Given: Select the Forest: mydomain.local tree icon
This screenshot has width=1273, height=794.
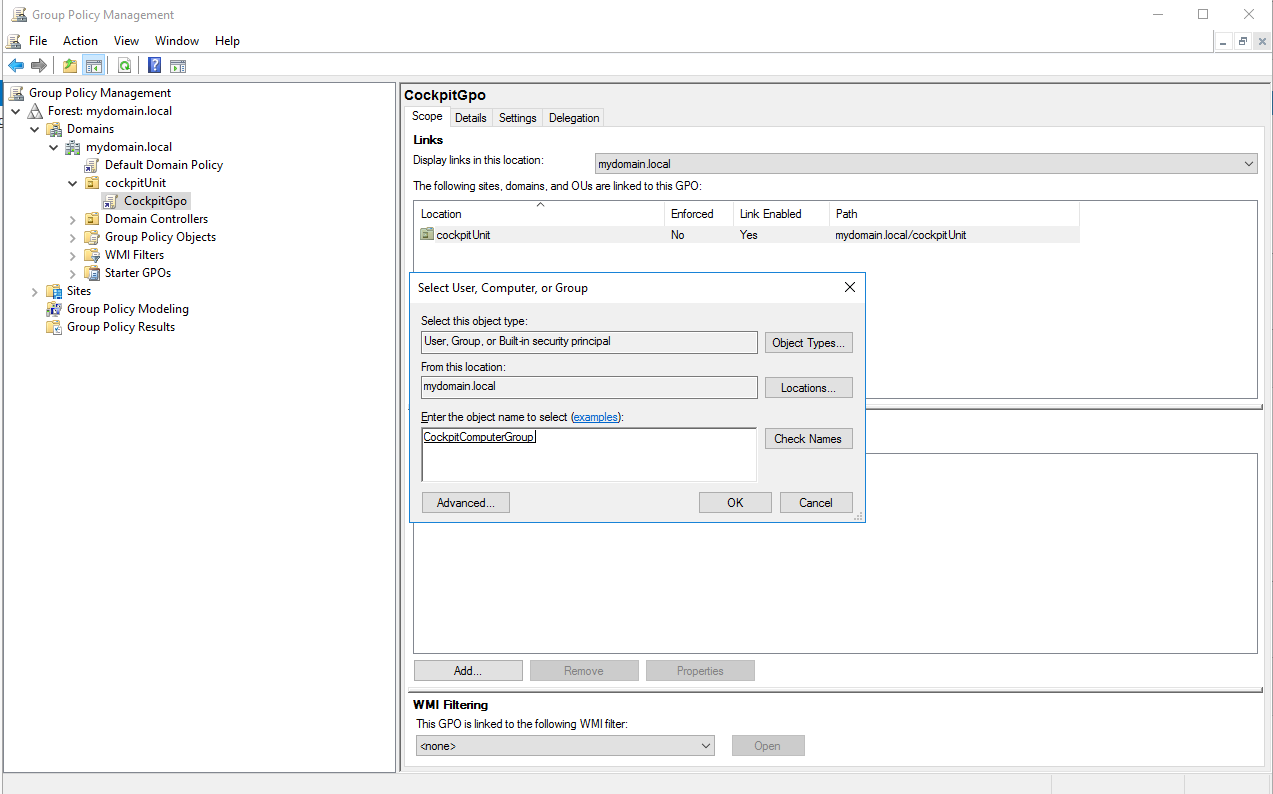Looking at the screenshot, I should coord(36,111).
